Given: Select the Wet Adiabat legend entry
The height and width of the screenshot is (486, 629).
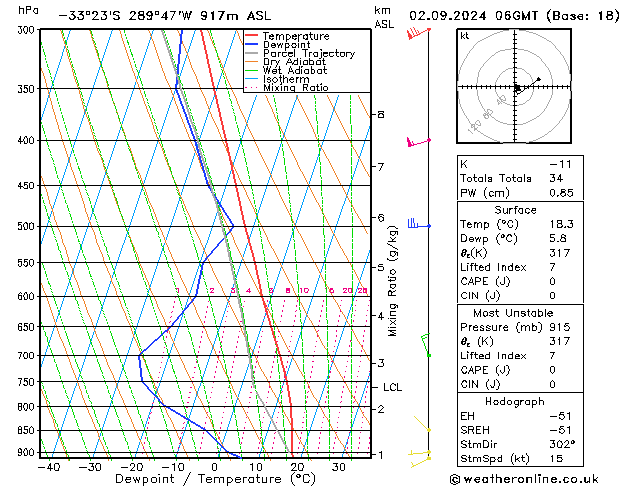Looking at the screenshot, I should (x=286, y=70).
